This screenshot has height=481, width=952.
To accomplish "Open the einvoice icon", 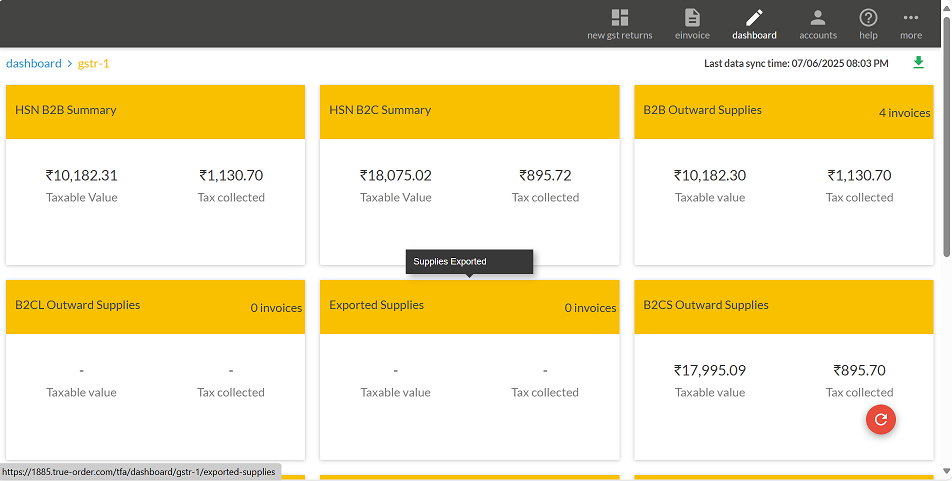I will click(x=692, y=18).
